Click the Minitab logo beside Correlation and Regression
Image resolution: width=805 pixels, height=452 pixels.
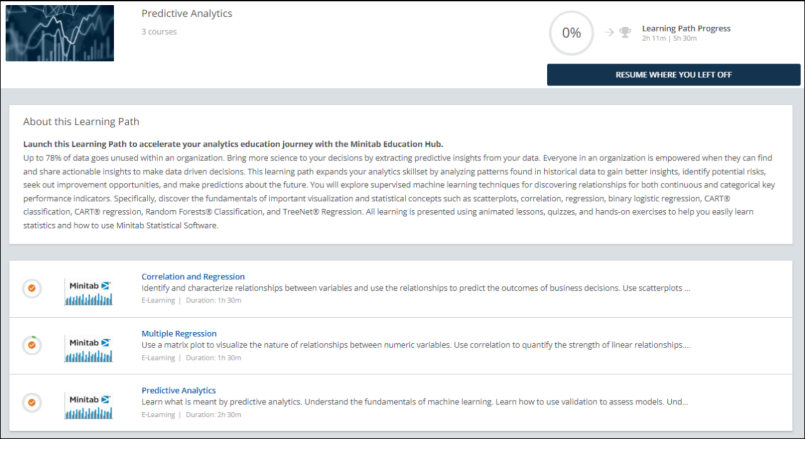[x=89, y=291]
